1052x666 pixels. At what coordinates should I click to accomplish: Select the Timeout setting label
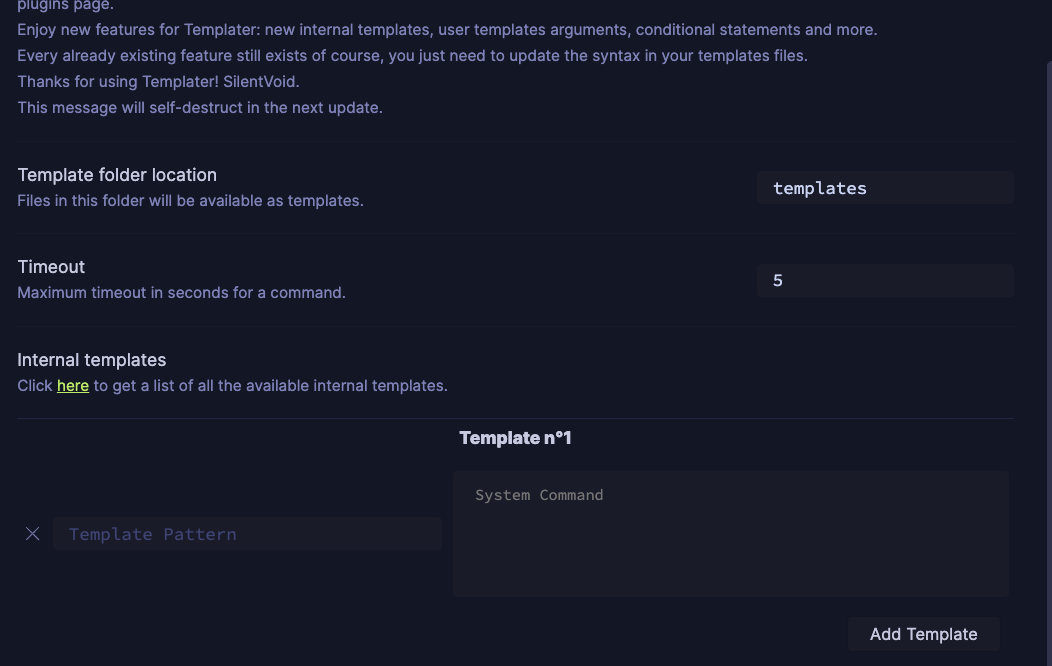(x=51, y=266)
